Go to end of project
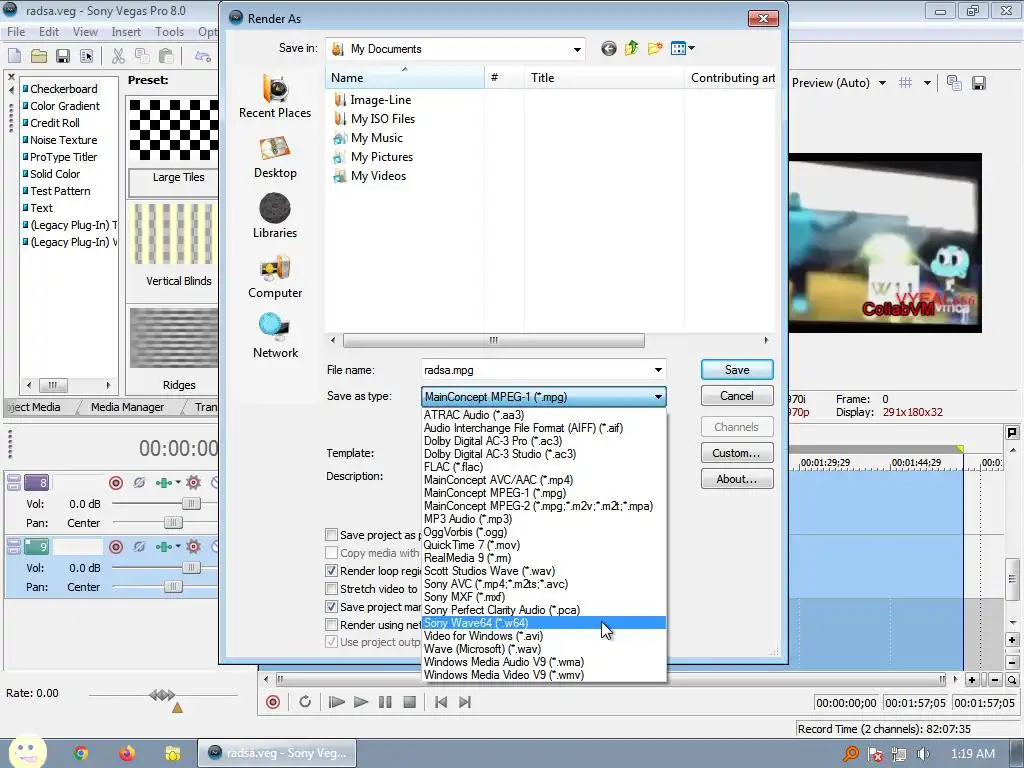 (x=465, y=702)
